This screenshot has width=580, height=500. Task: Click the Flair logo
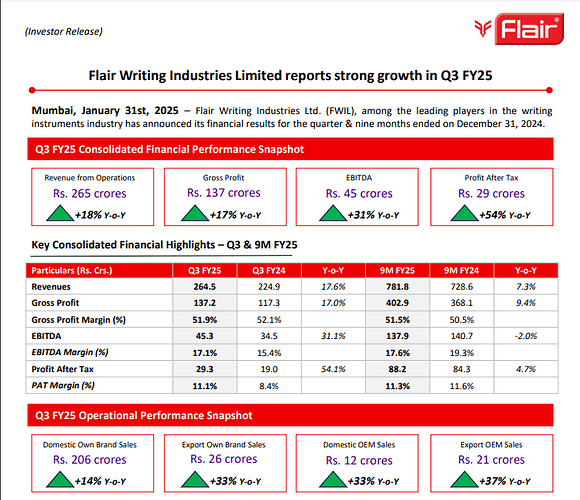tap(519, 29)
